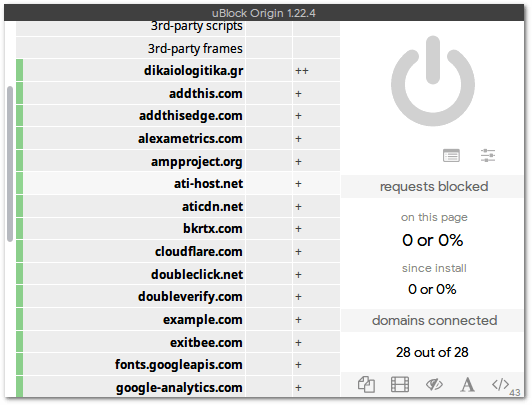
Task: Click local rule cell for google-analytics.com
Action: [316, 386]
